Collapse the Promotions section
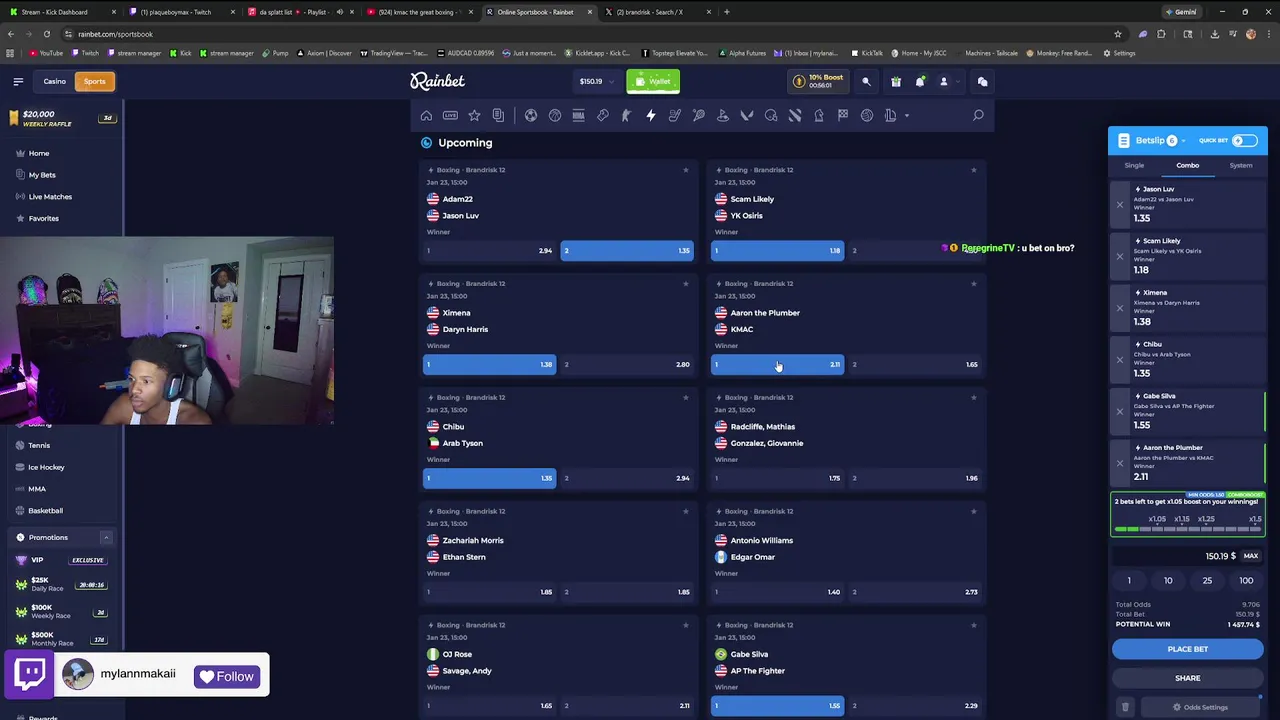The image size is (1280, 720). (x=106, y=538)
